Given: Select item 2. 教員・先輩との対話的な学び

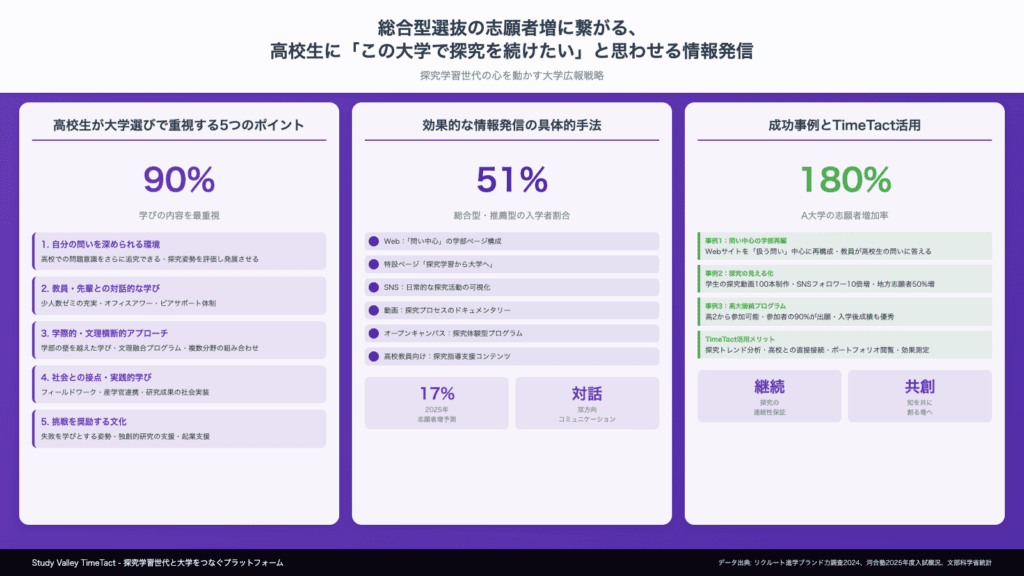Looking at the screenshot, I should pos(179,295).
